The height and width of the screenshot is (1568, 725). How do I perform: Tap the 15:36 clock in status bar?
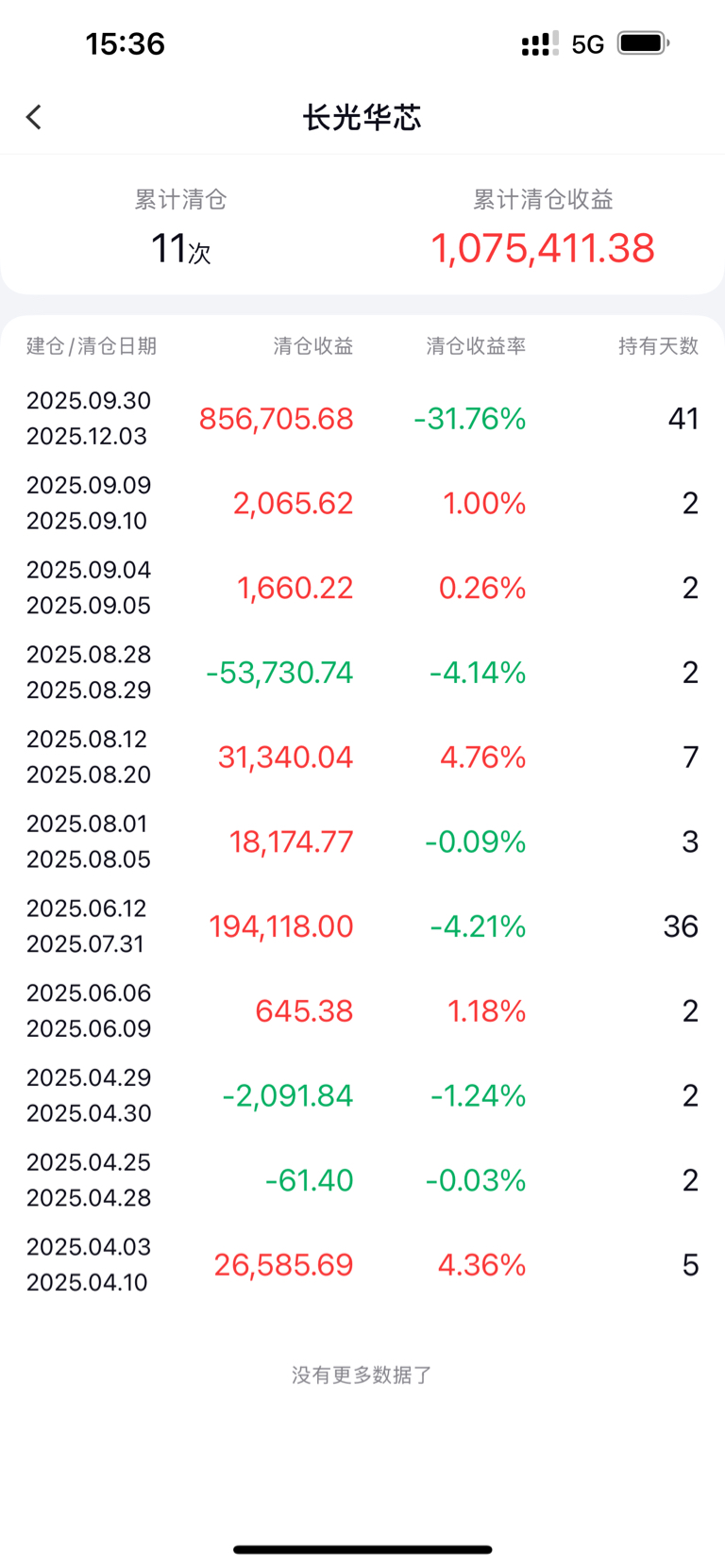coord(125,43)
